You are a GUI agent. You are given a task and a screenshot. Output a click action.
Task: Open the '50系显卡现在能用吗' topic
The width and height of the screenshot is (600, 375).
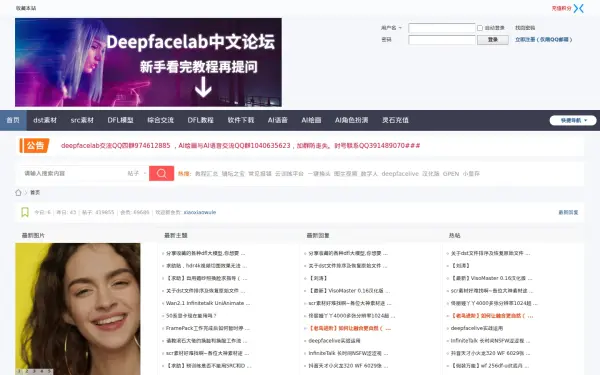191,316
